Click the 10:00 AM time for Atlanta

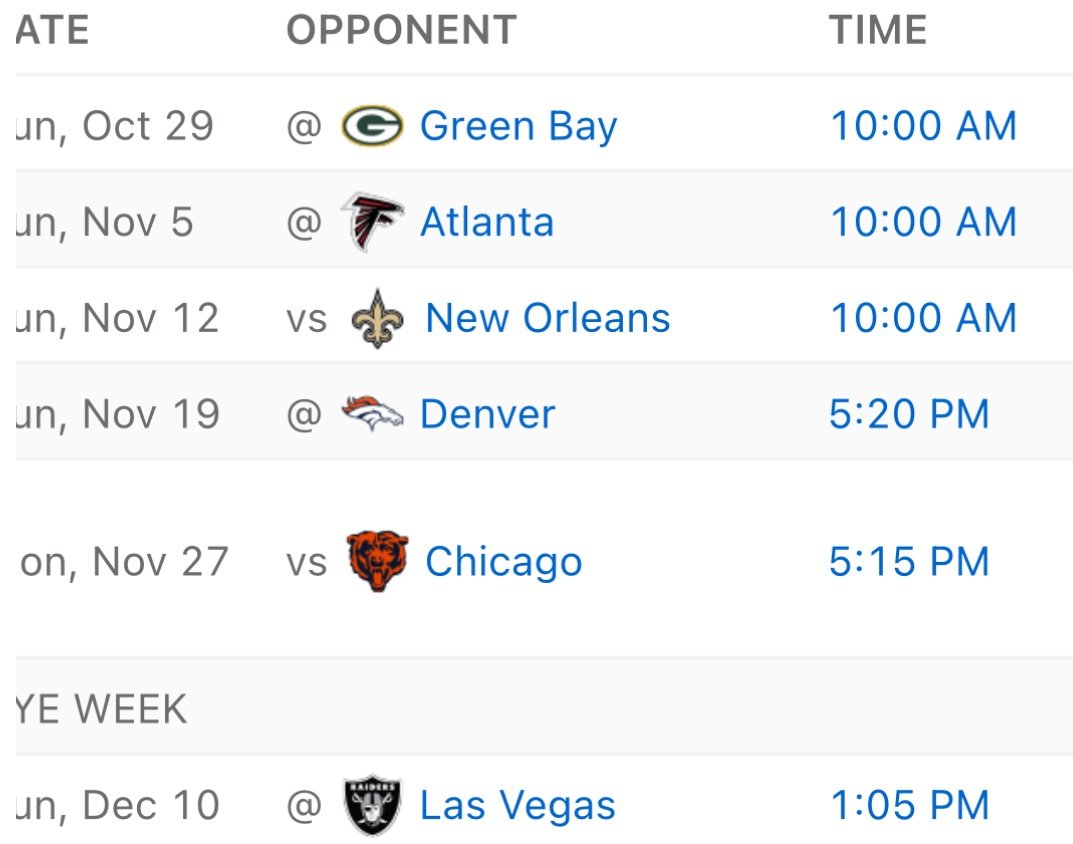click(x=923, y=222)
